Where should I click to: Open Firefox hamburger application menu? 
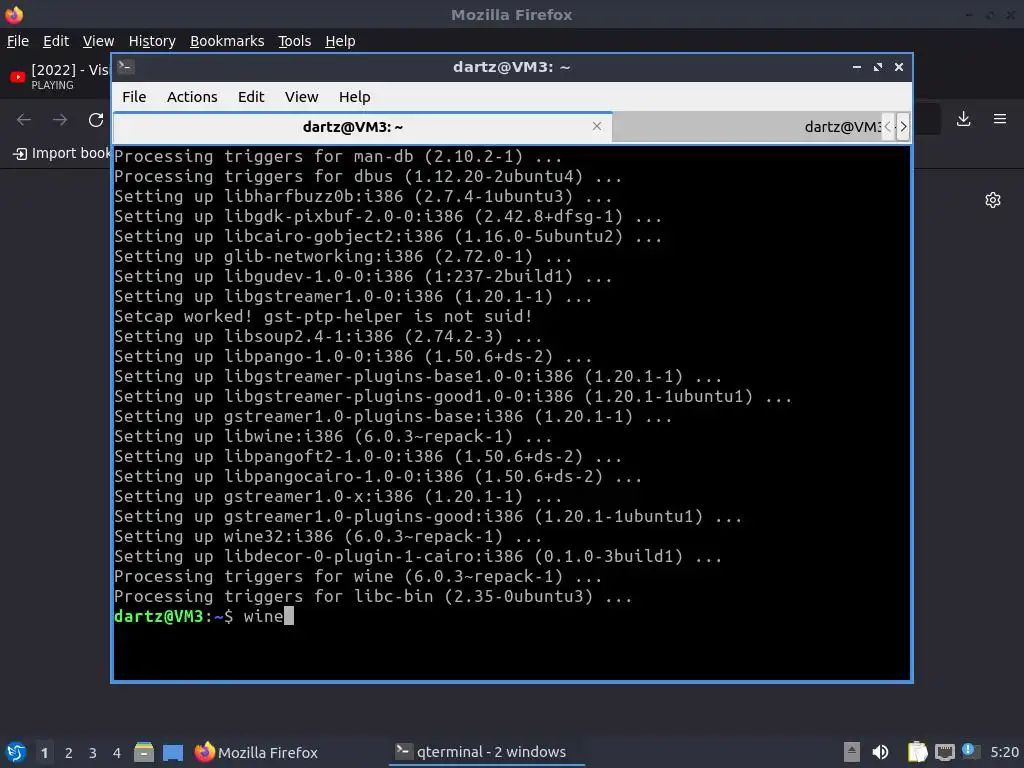tap(1000, 119)
